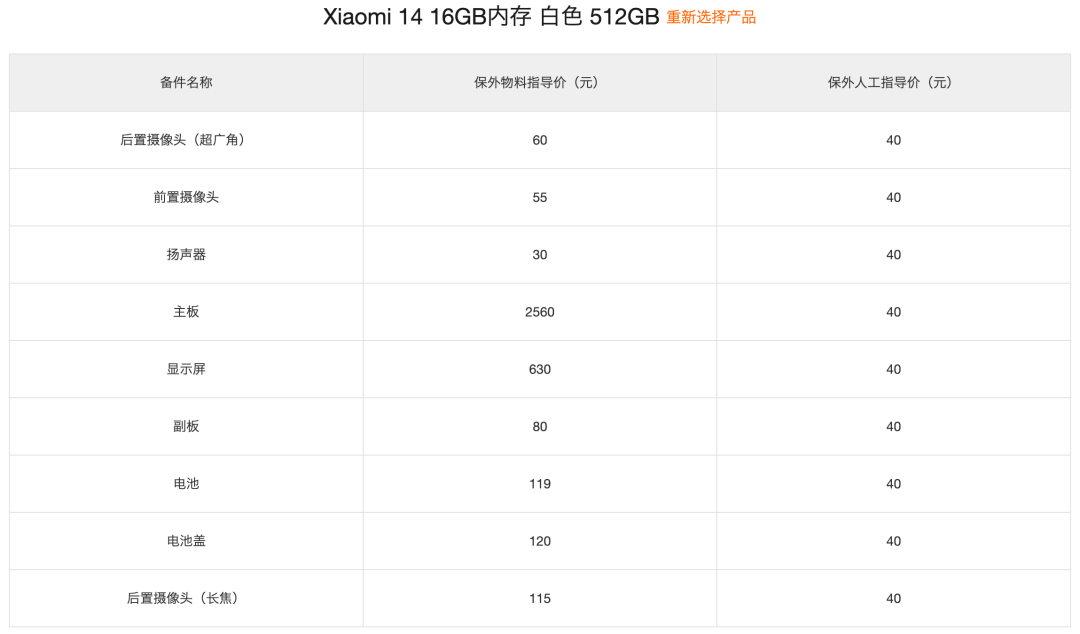Click the 前置摄像头 part name cell
Screen dimensions: 1080x634
coord(186,197)
